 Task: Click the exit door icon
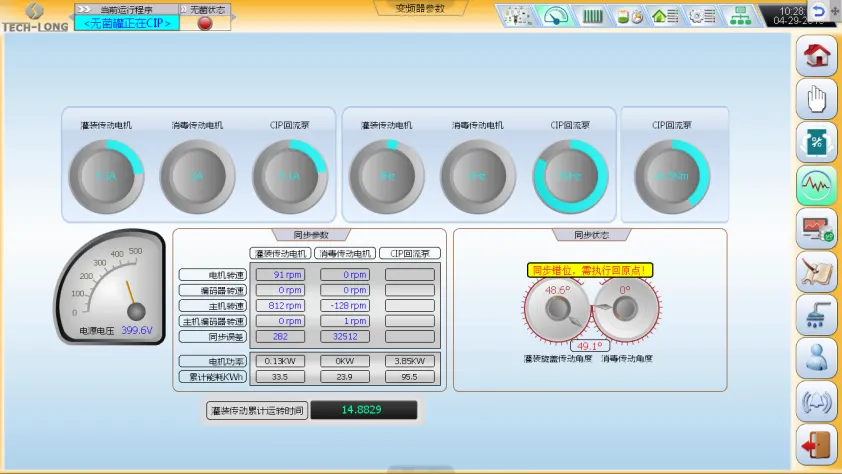(816, 444)
